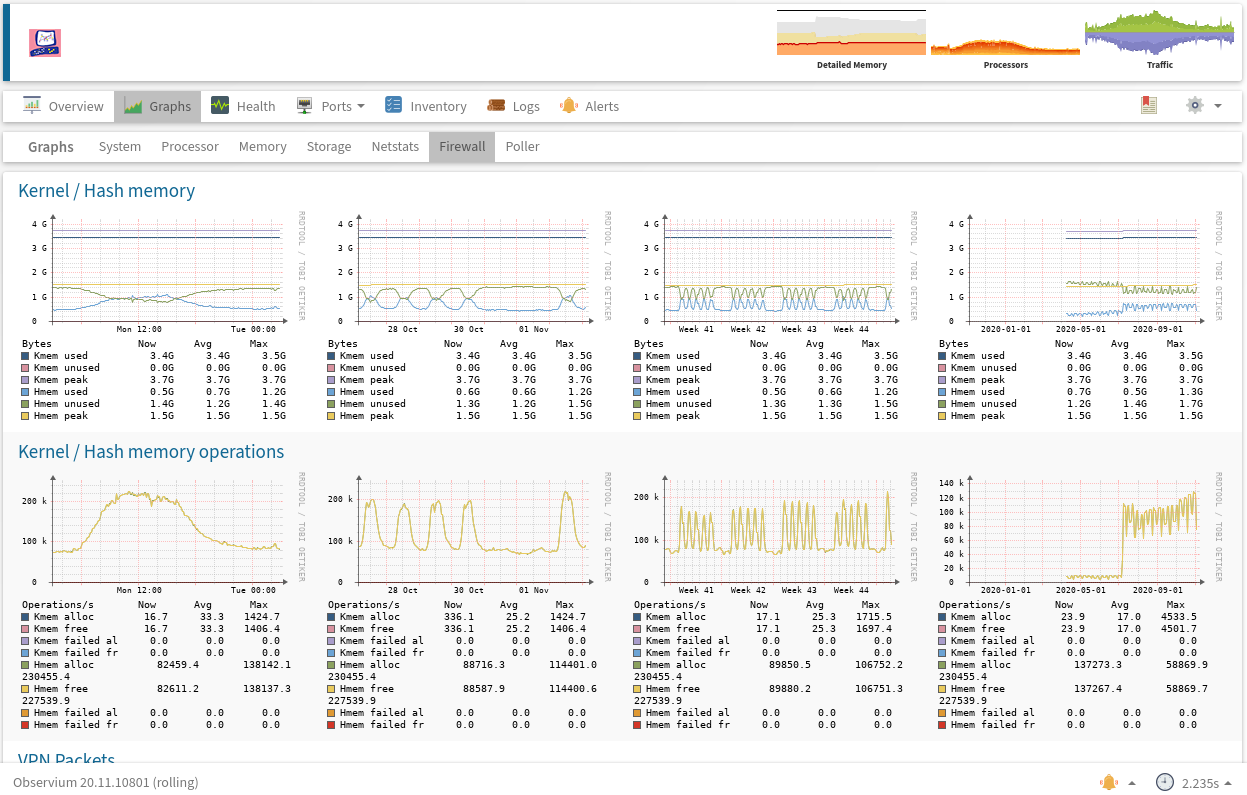
Task: Select the System graphs subtab
Action: [x=120, y=146]
